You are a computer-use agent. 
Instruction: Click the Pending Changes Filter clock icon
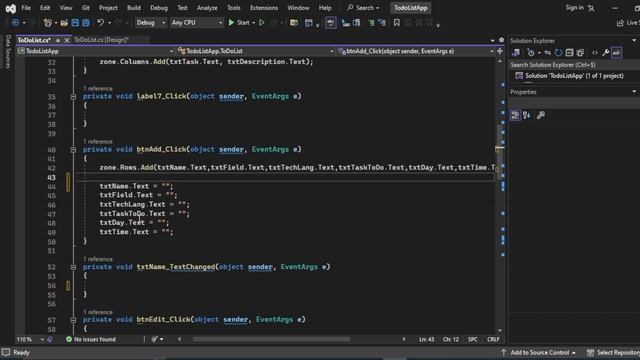coord(531,53)
